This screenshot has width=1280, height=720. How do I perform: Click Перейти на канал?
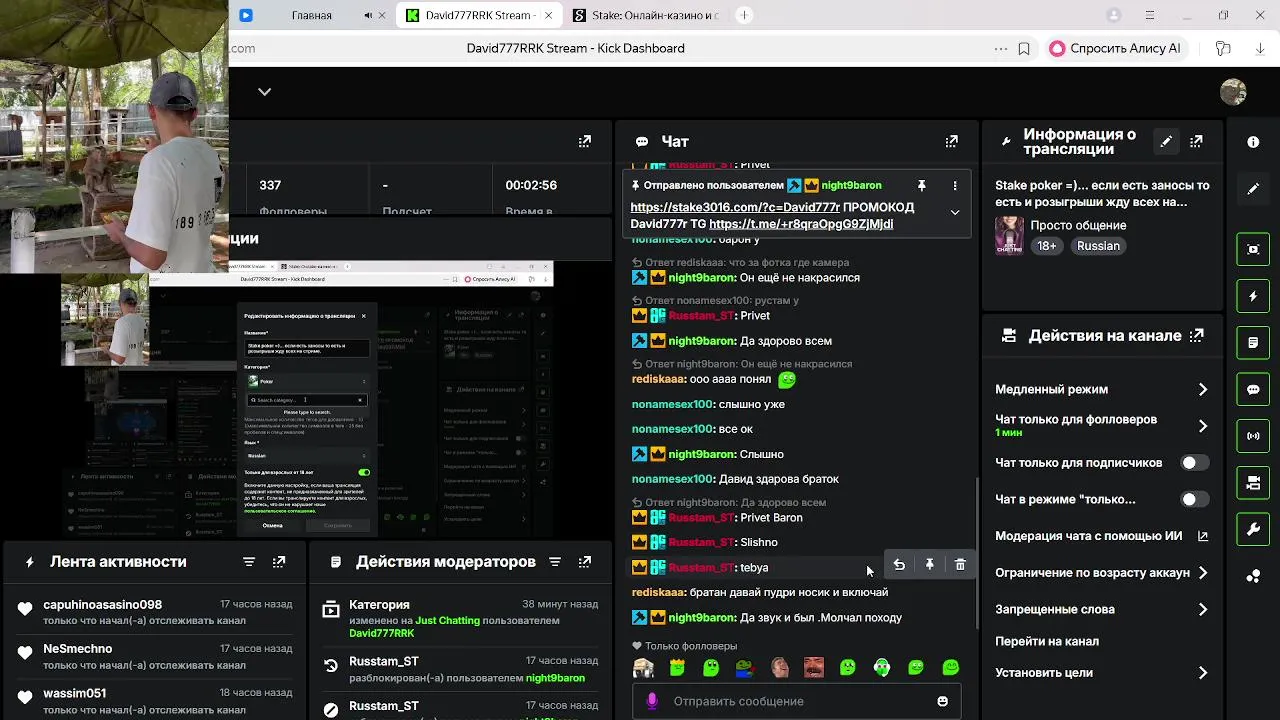pyautogui.click(x=1047, y=641)
